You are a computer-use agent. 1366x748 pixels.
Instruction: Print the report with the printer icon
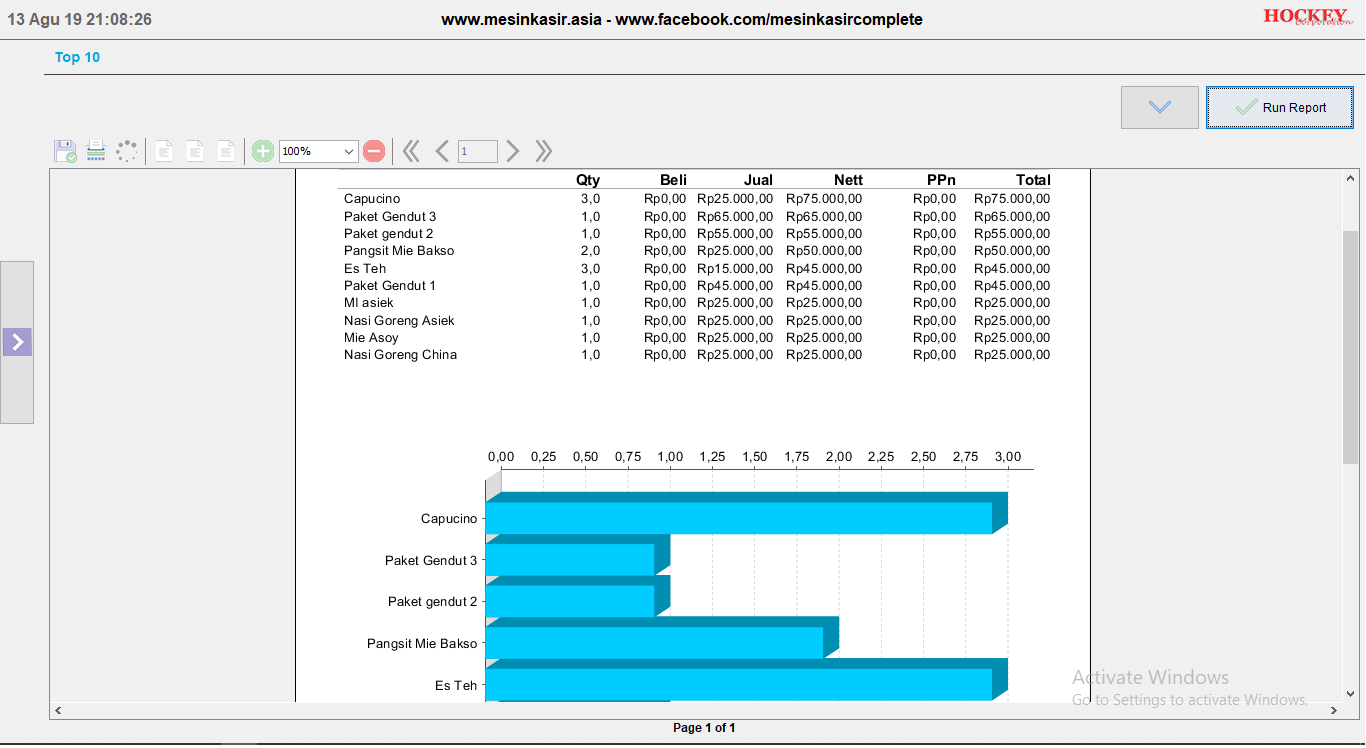click(96, 151)
